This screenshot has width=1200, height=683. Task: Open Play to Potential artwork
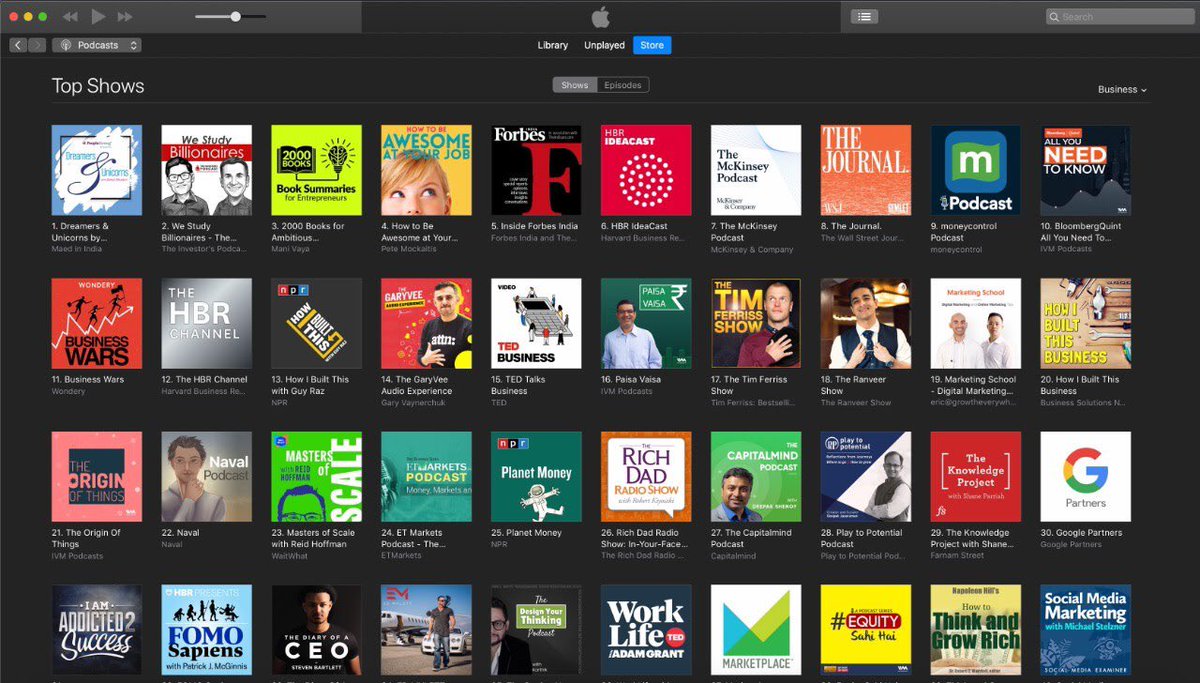click(x=866, y=477)
